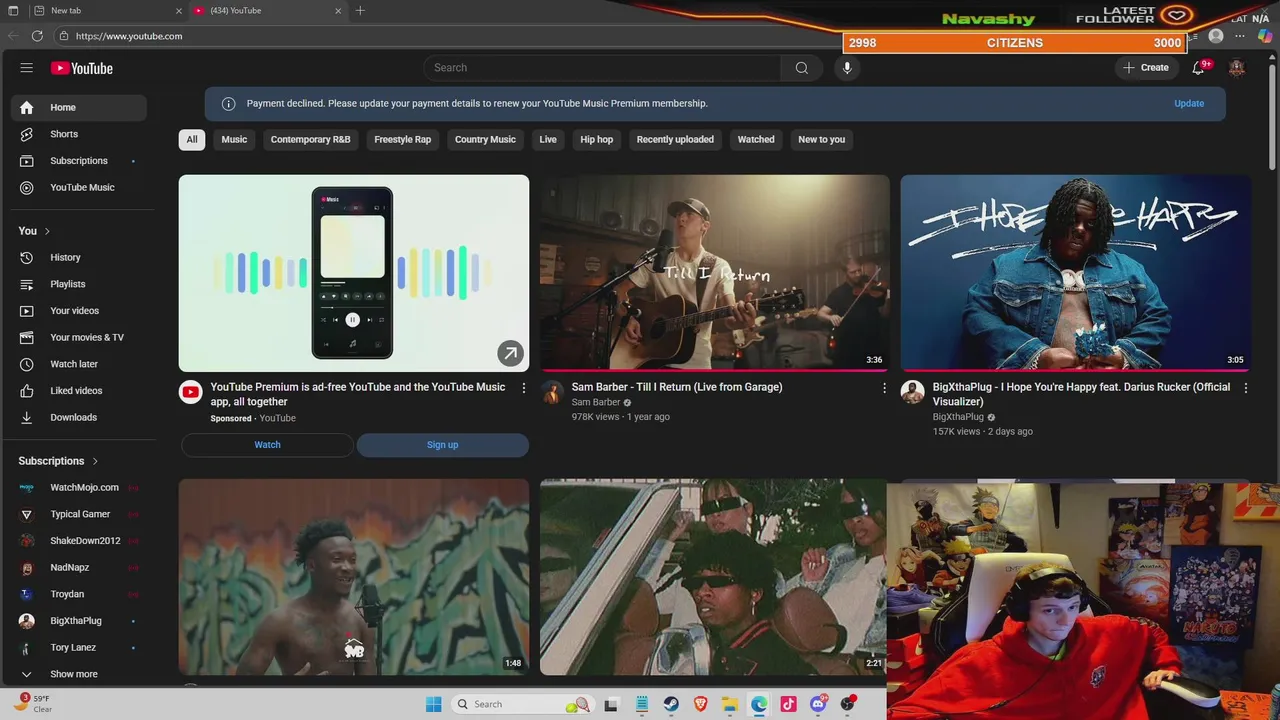
Task: Open Steam from the taskbar
Action: [671, 704]
